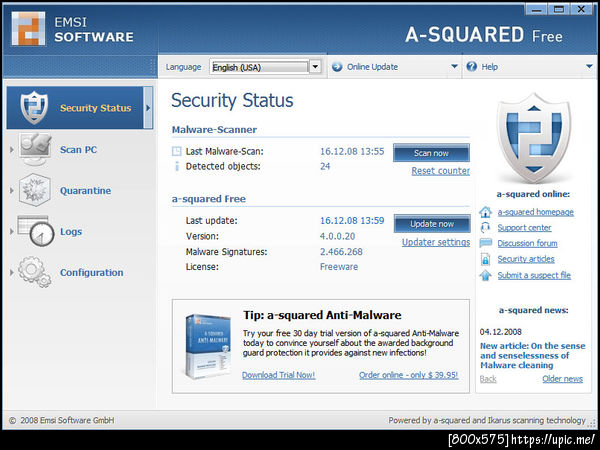Click the news date 04.12.2008
The width and height of the screenshot is (600, 450).
tap(501, 332)
